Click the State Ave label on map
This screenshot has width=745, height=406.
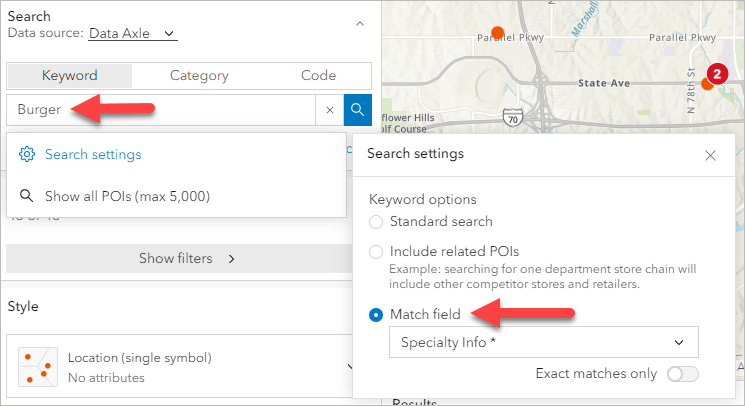(x=603, y=83)
